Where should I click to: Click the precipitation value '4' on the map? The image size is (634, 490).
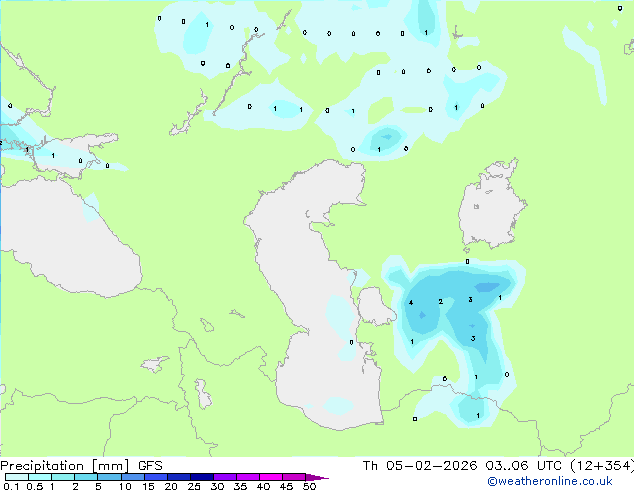[x=411, y=303]
